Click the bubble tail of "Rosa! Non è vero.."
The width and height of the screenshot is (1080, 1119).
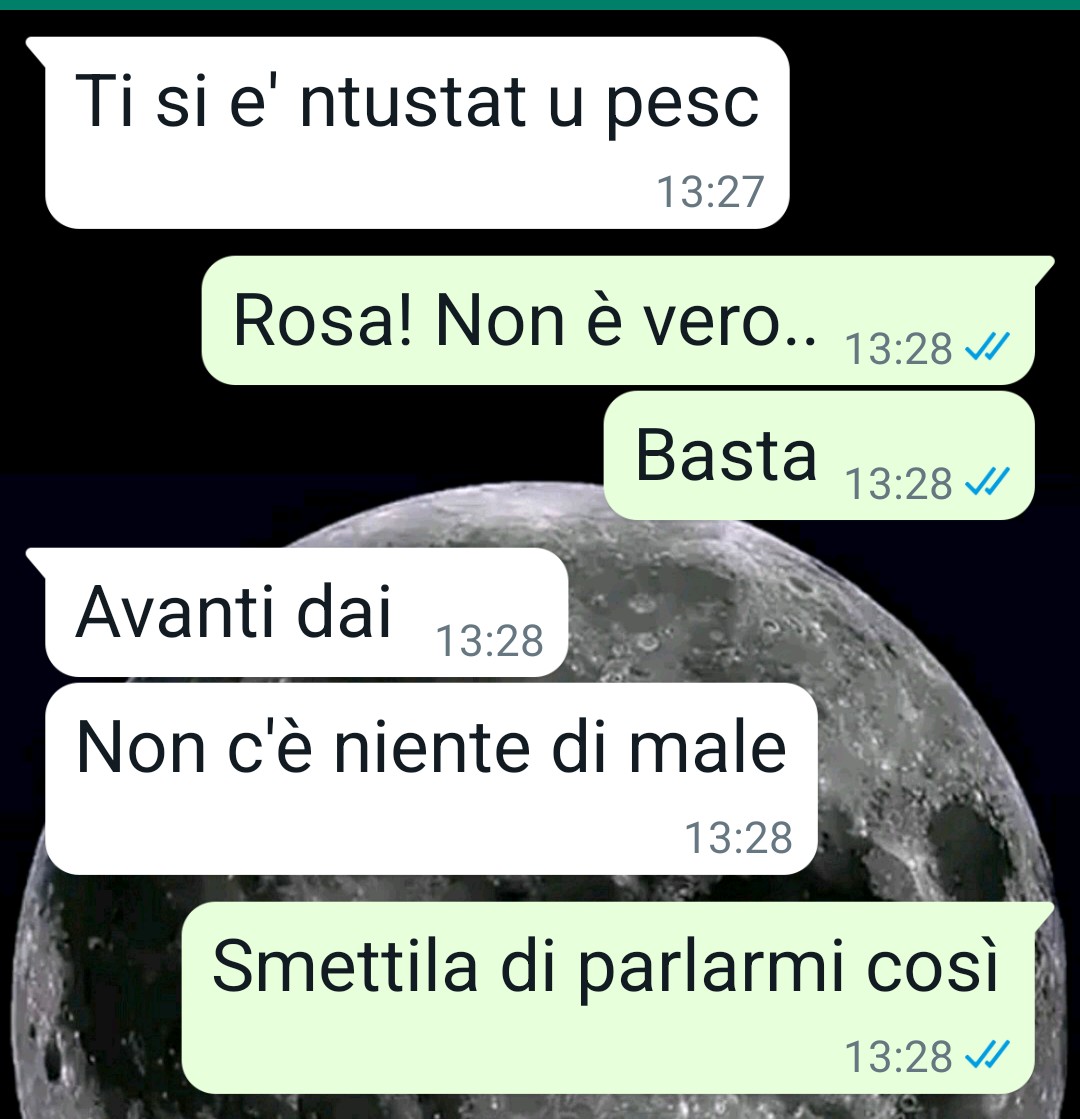click(1044, 270)
